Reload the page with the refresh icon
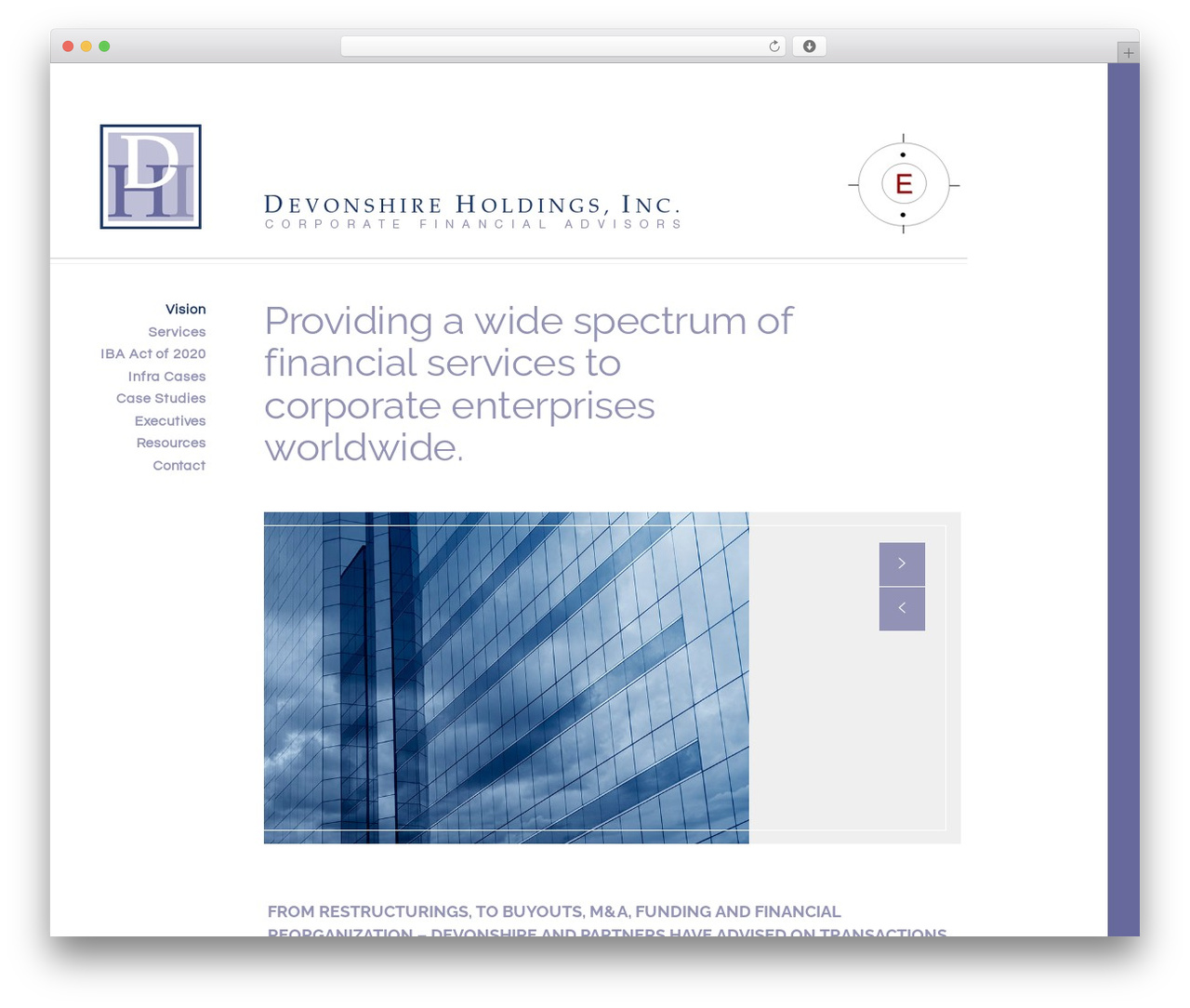The width and height of the screenshot is (1190, 1008). tap(773, 46)
